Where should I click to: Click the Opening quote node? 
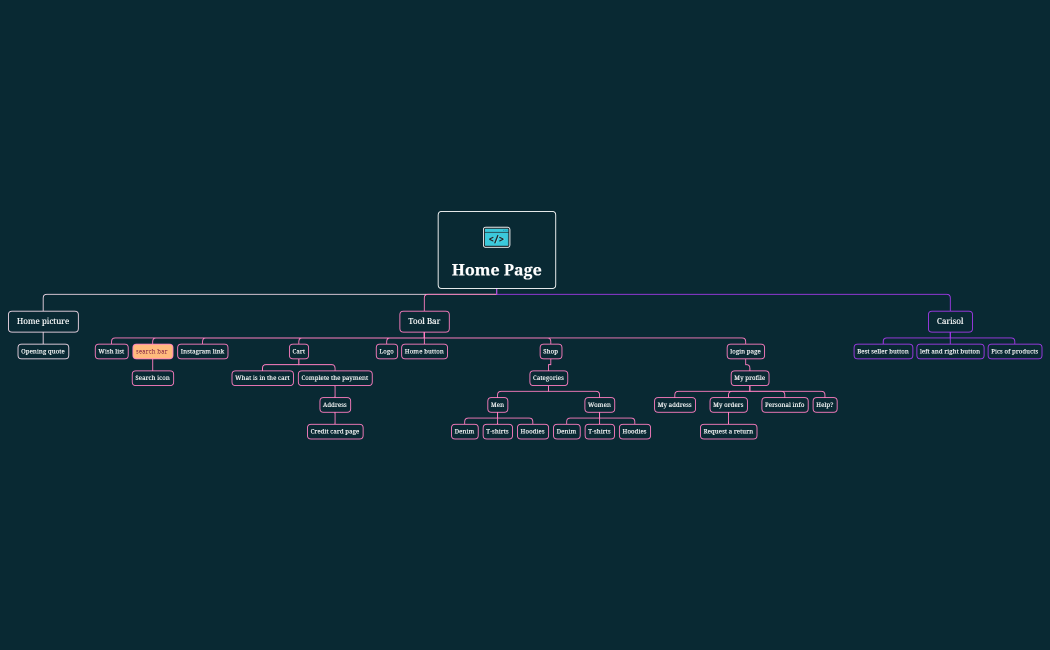[x=43, y=351]
